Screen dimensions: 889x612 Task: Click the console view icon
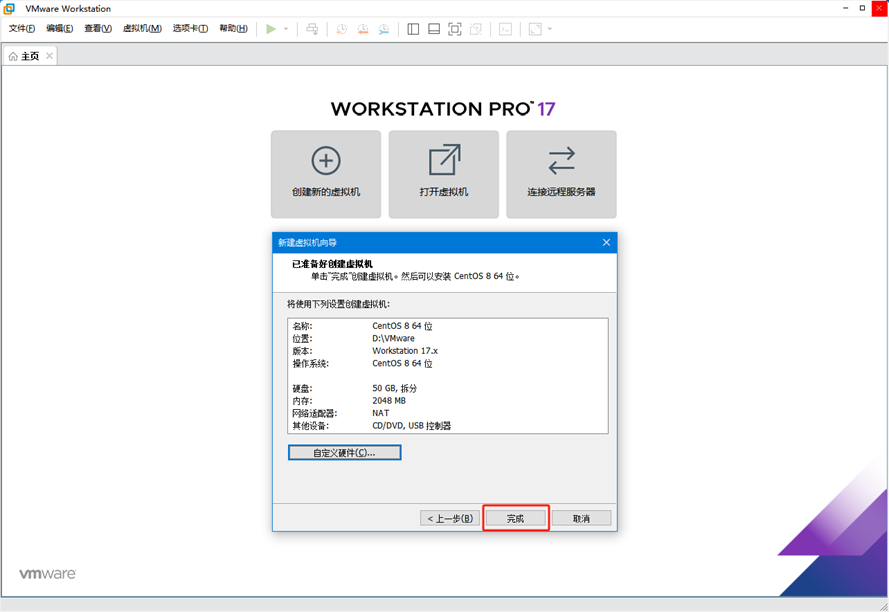(x=505, y=29)
